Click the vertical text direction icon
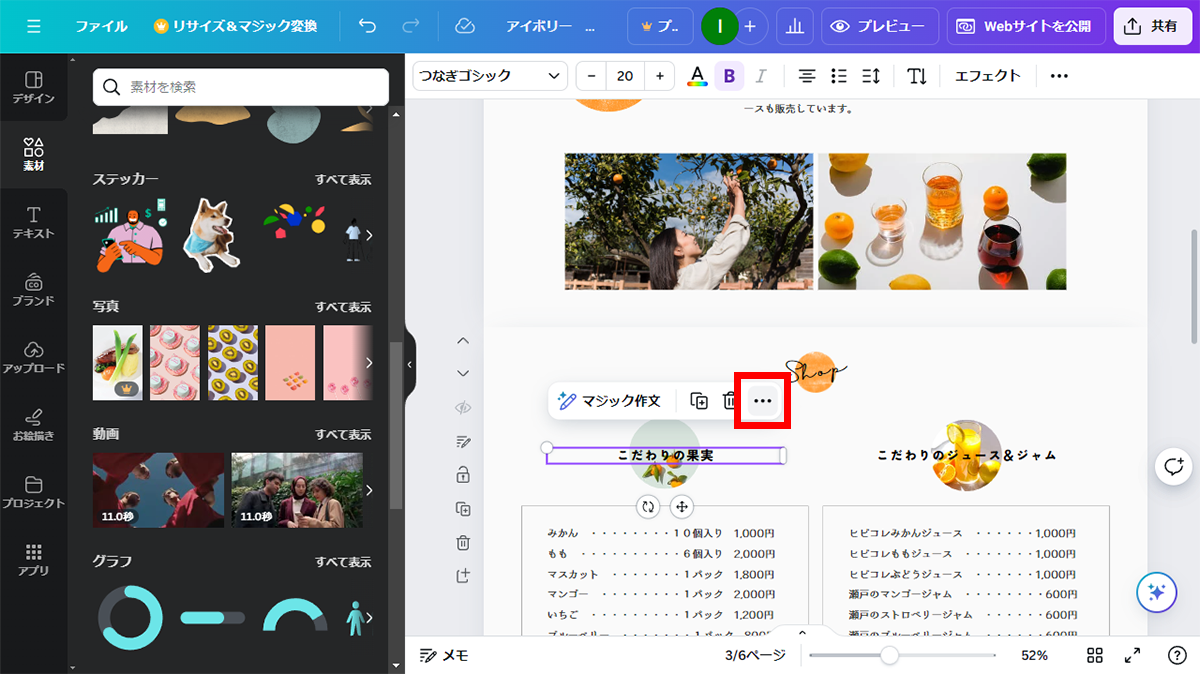This screenshot has width=1200, height=674. click(917, 76)
